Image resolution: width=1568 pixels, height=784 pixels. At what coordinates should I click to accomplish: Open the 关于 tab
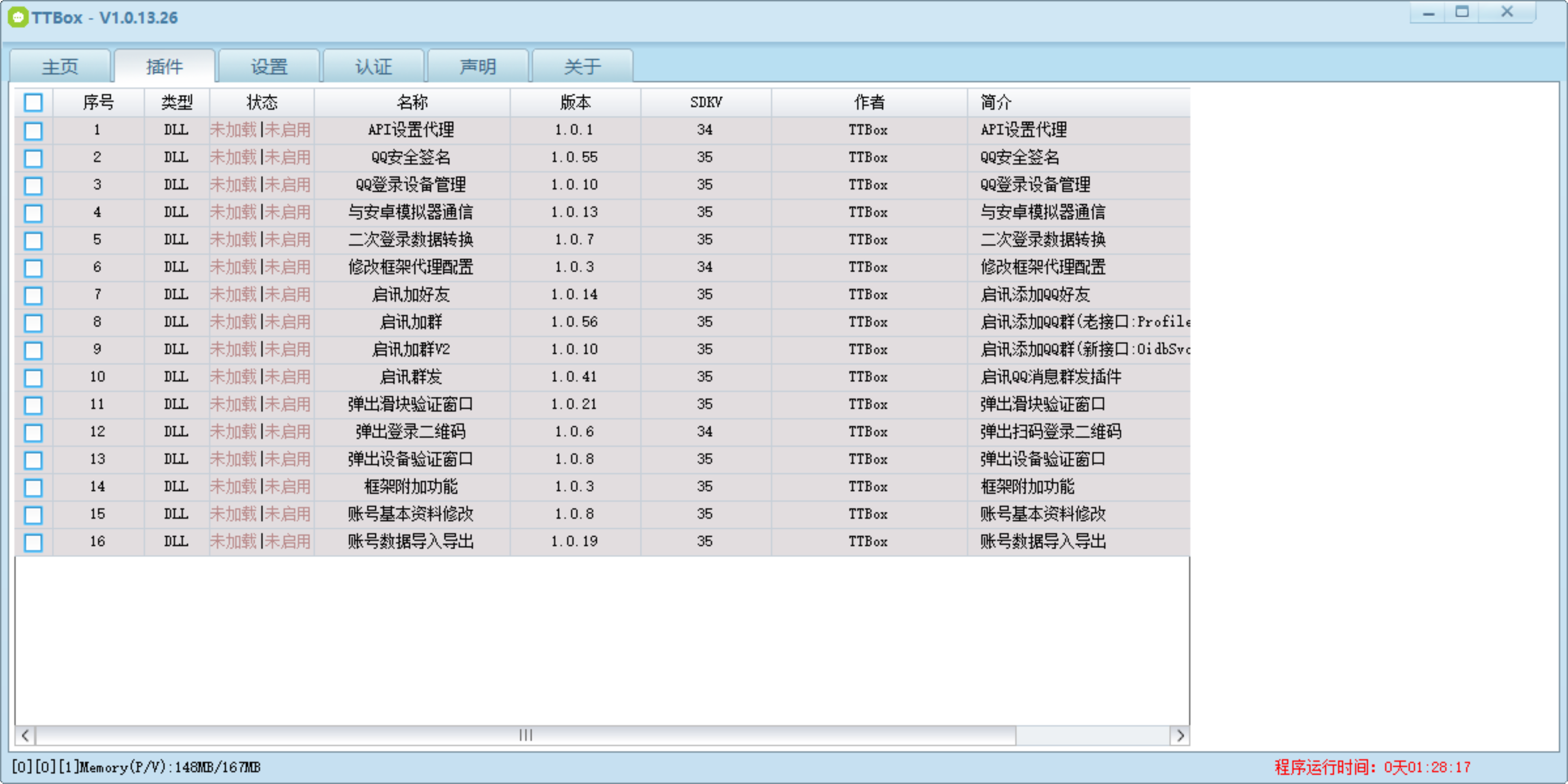582,66
